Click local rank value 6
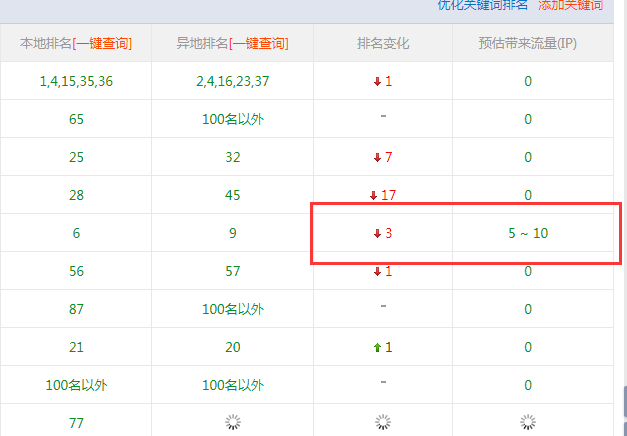This screenshot has height=436, width=627. pos(76,233)
